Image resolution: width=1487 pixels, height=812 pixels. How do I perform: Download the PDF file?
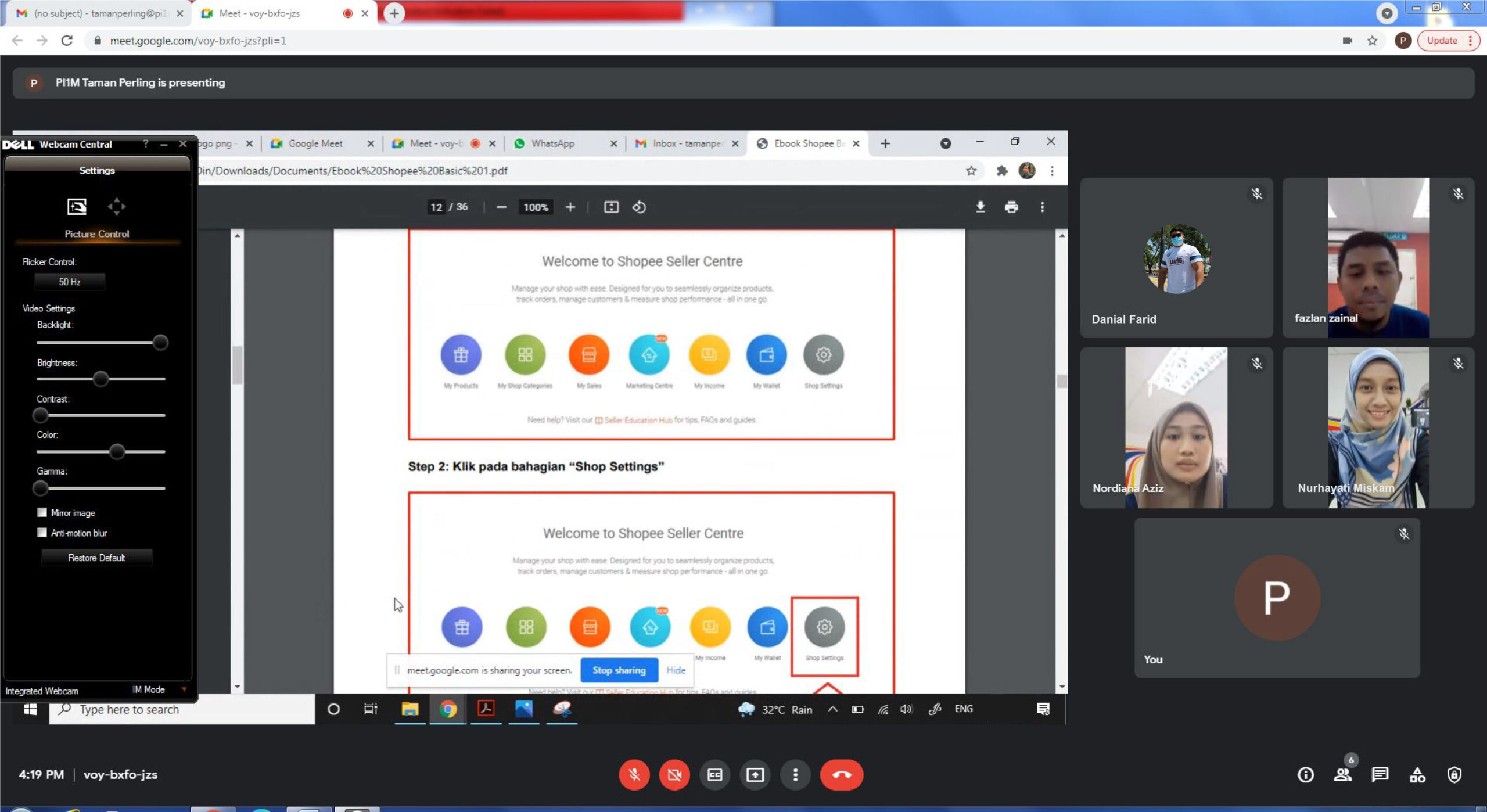(x=980, y=207)
